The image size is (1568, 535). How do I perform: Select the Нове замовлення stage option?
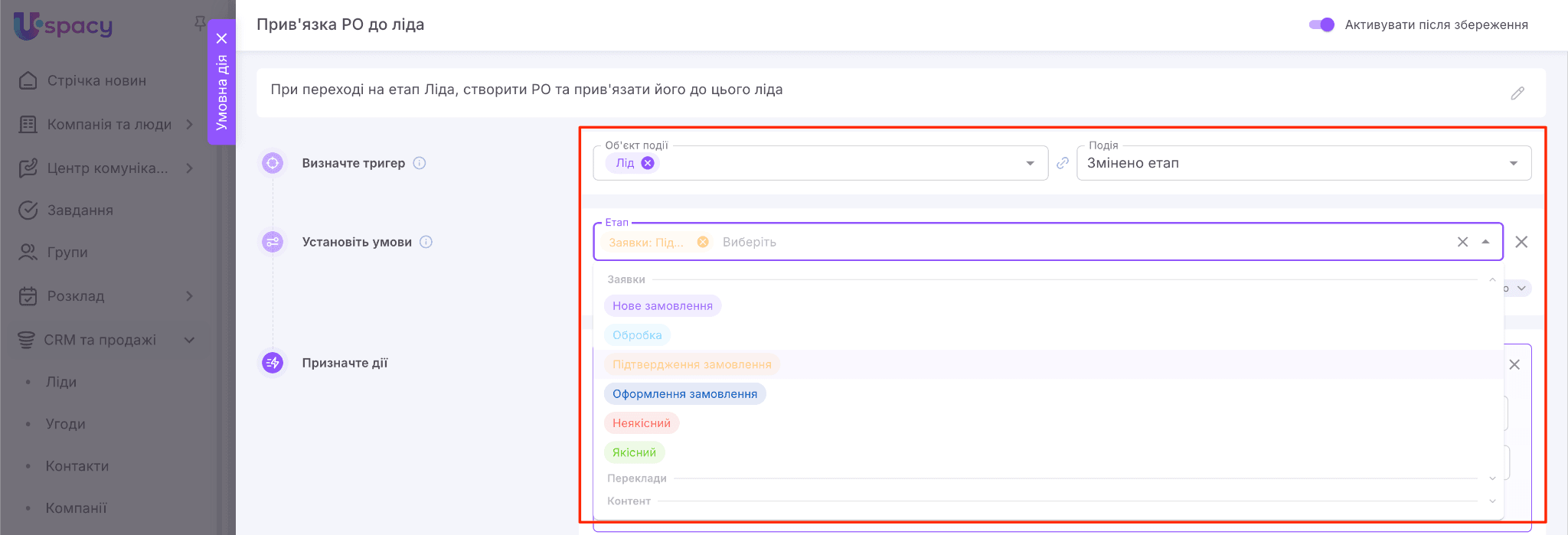(662, 306)
